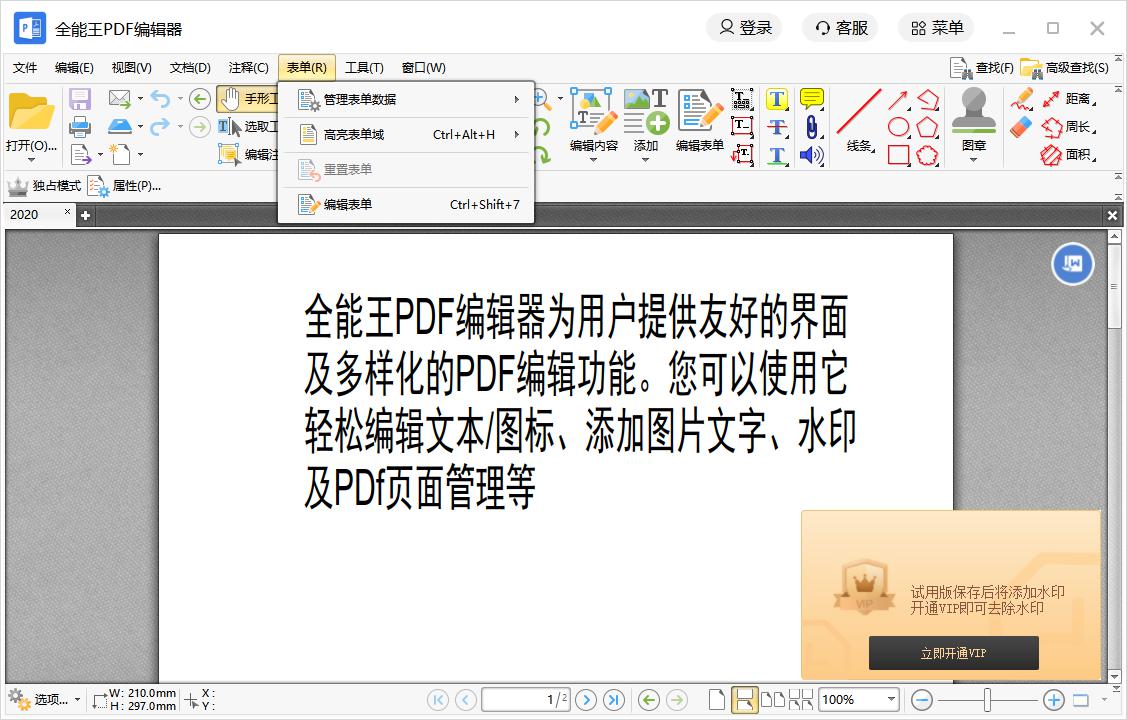Open the zoom percentage dropdown showing 100%
Screen dimensions: 1127x720
coord(890,700)
